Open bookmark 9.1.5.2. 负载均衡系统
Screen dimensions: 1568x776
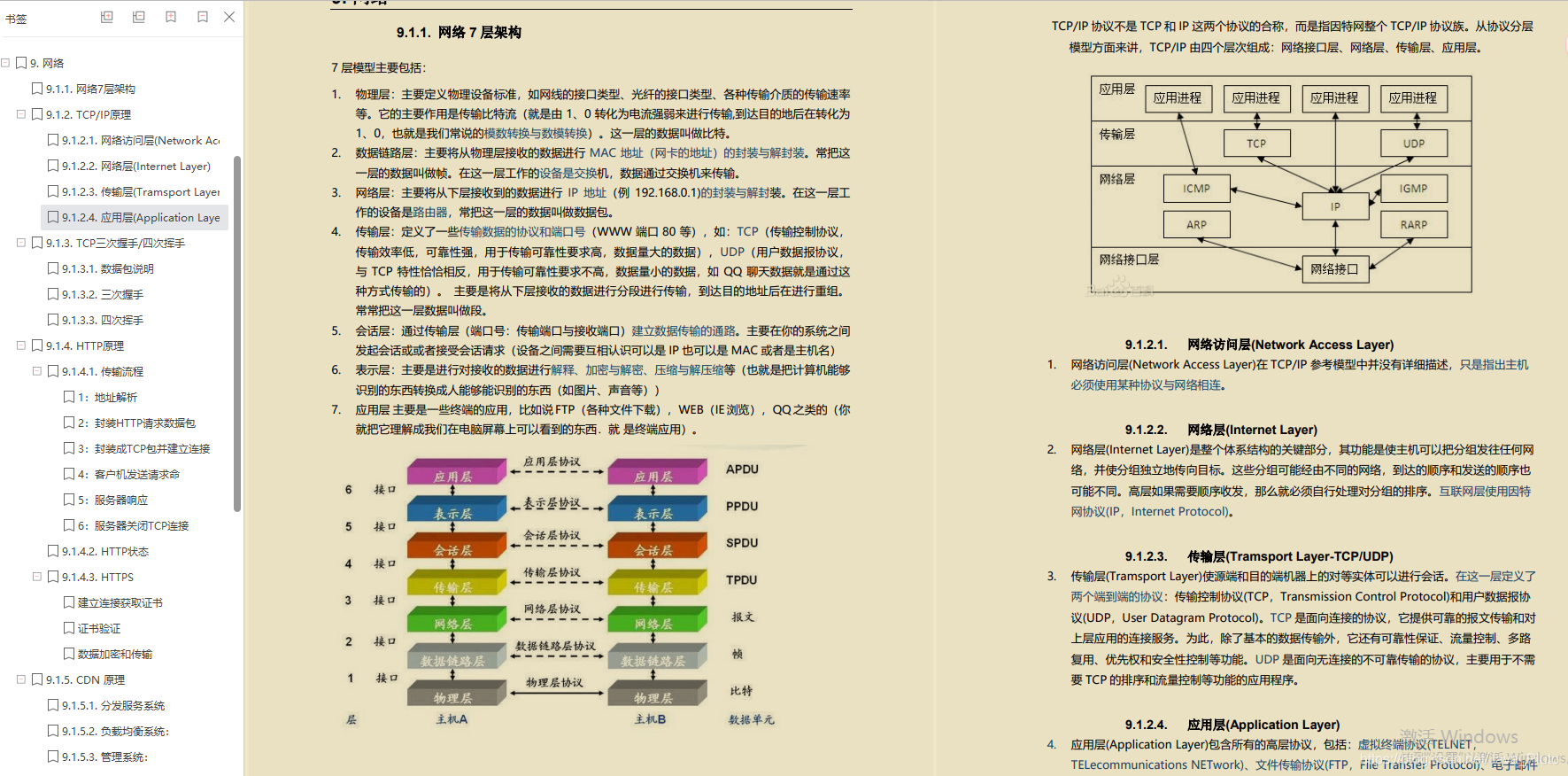[115, 731]
